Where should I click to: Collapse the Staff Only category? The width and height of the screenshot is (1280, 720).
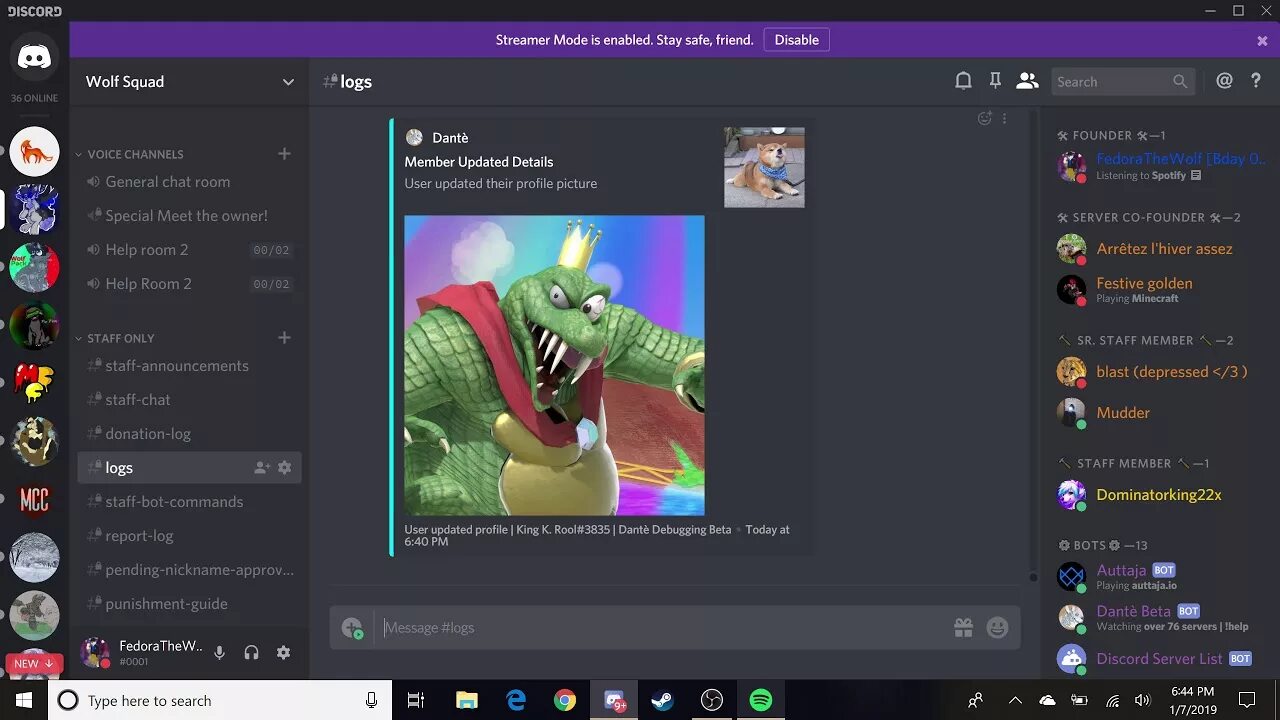115,338
